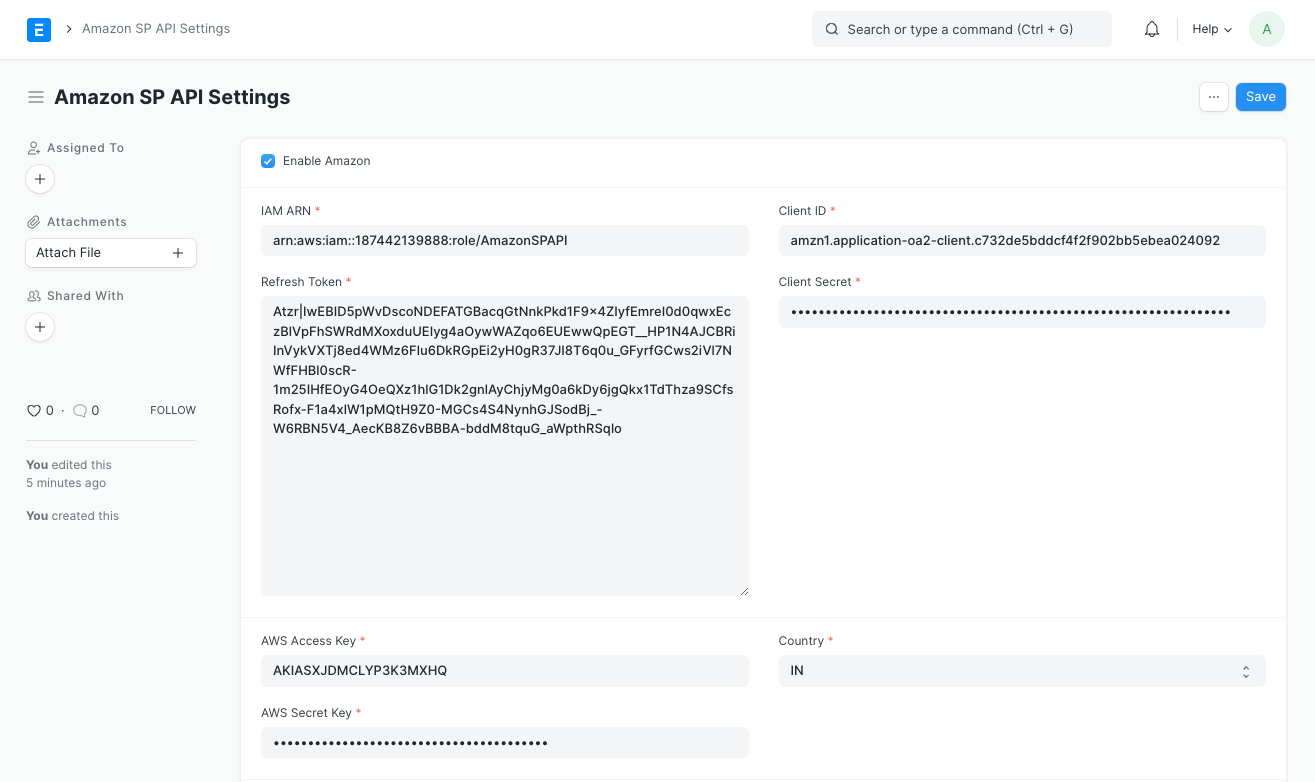The height and width of the screenshot is (782, 1315).
Task: Open the notifications bell
Action: click(x=1151, y=29)
